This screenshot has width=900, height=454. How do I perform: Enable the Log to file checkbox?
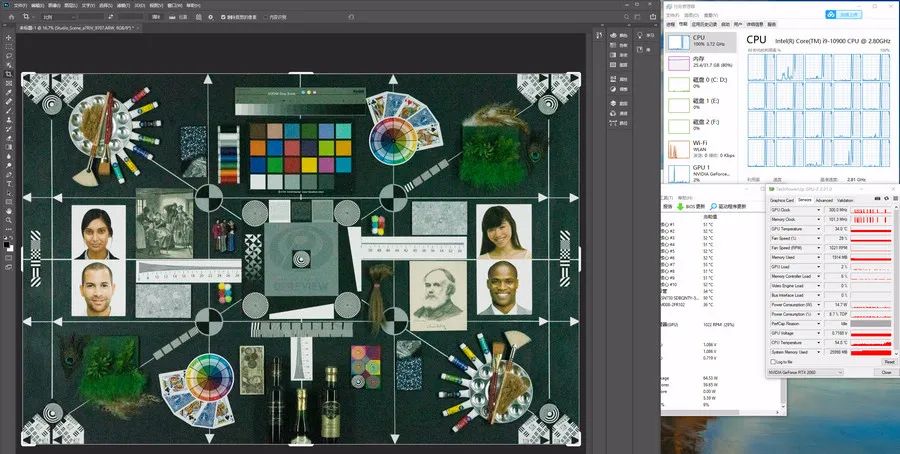point(772,361)
